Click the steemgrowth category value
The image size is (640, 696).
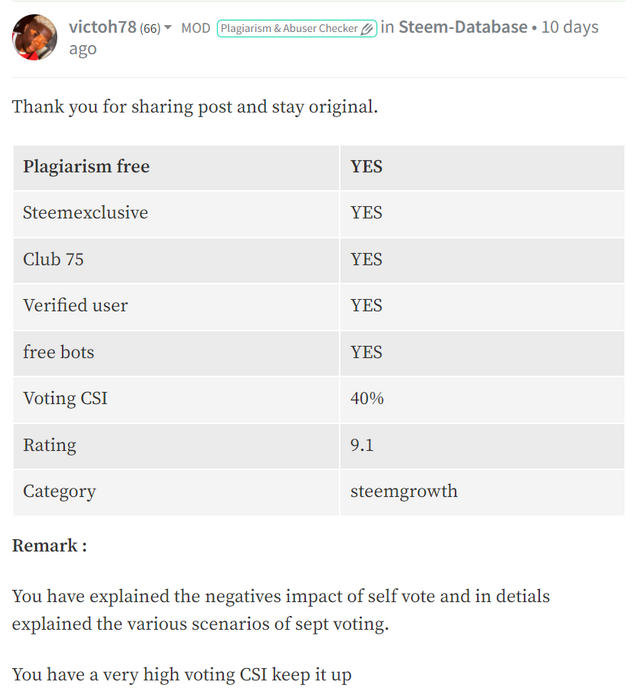click(x=404, y=492)
